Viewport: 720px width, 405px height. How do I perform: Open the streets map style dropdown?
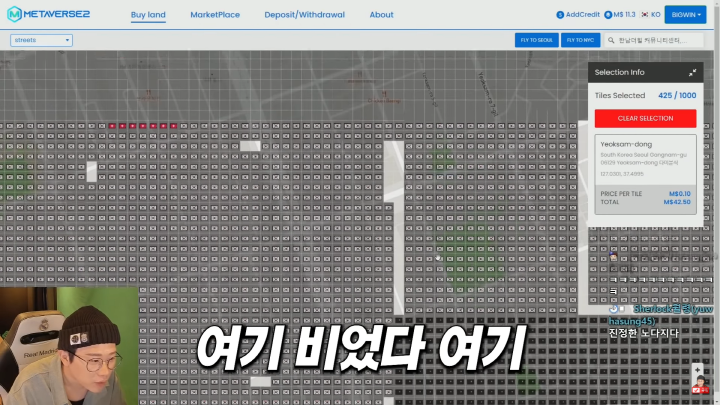(41, 40)
